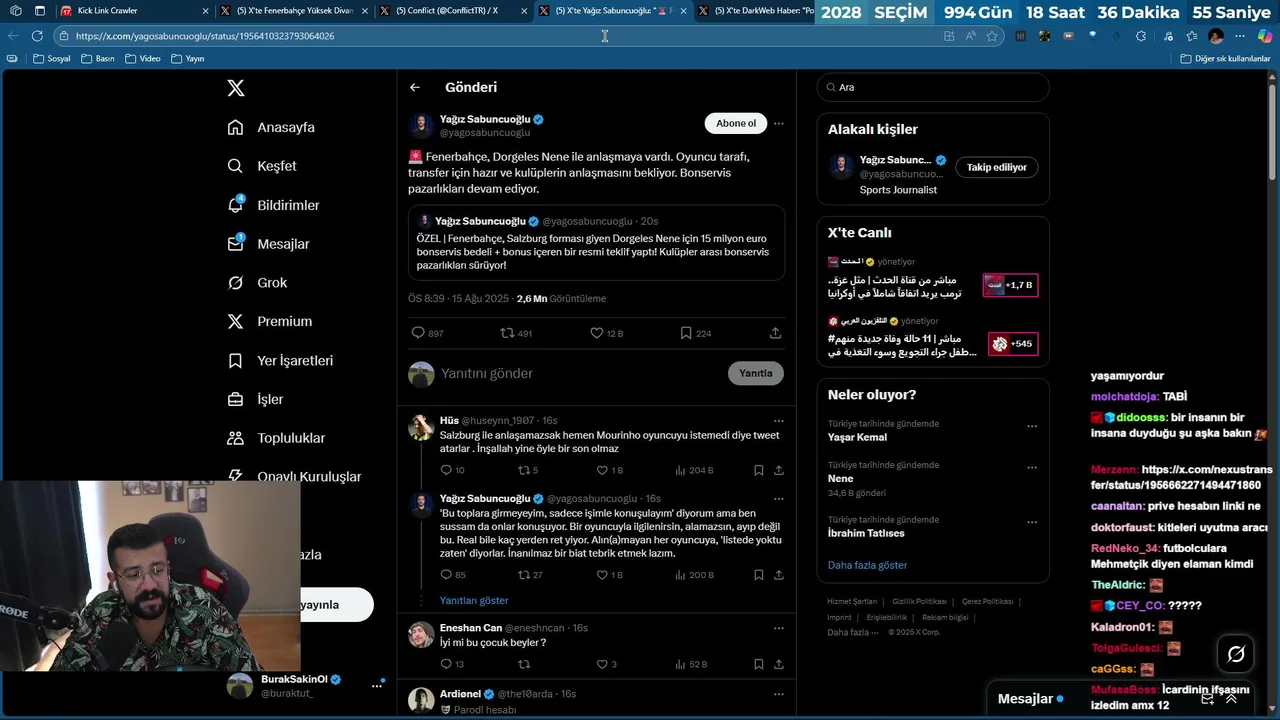Click the Abone ol button

[x=736, y=123]
